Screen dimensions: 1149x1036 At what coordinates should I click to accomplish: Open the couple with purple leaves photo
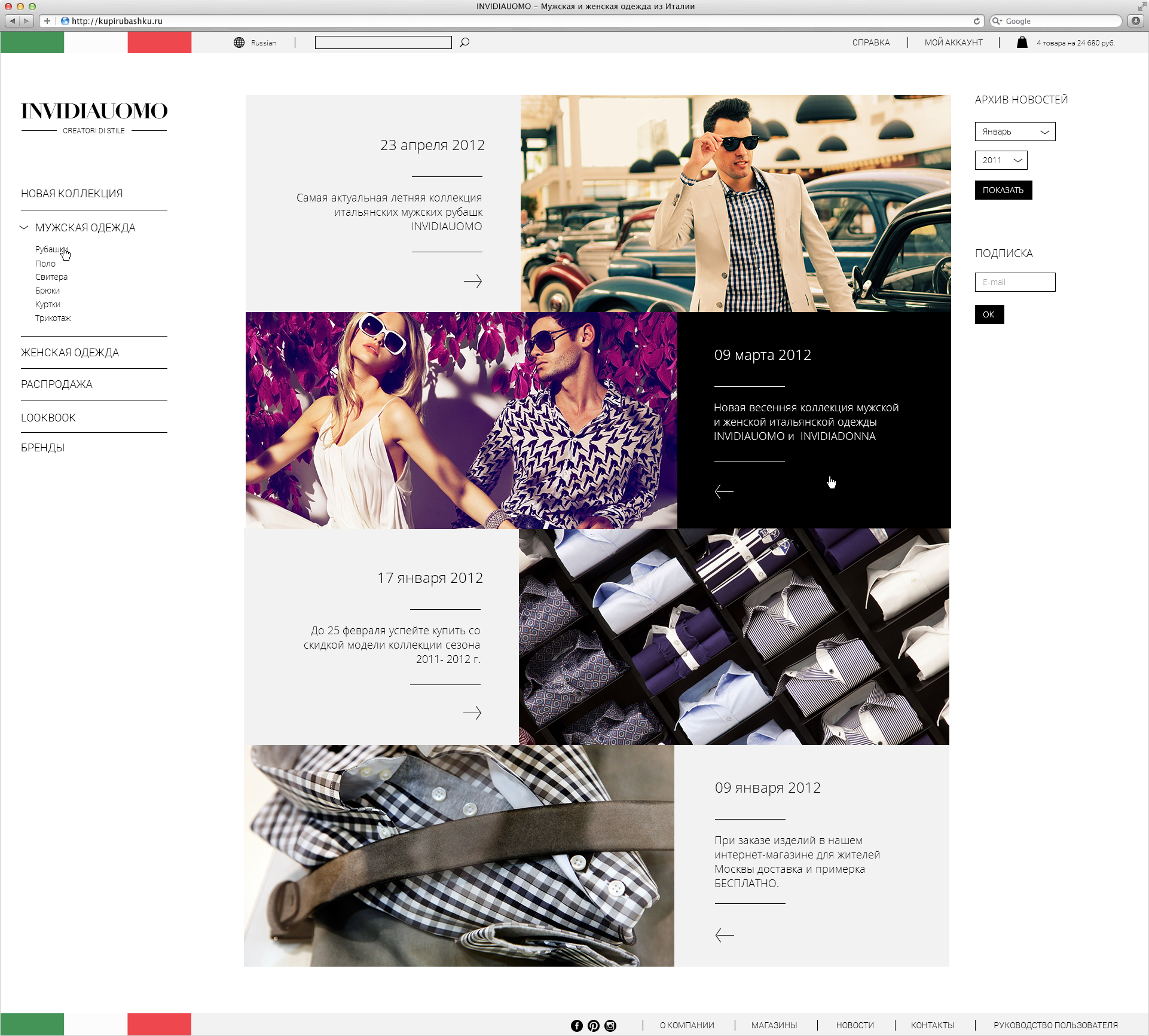coord(462,420)
